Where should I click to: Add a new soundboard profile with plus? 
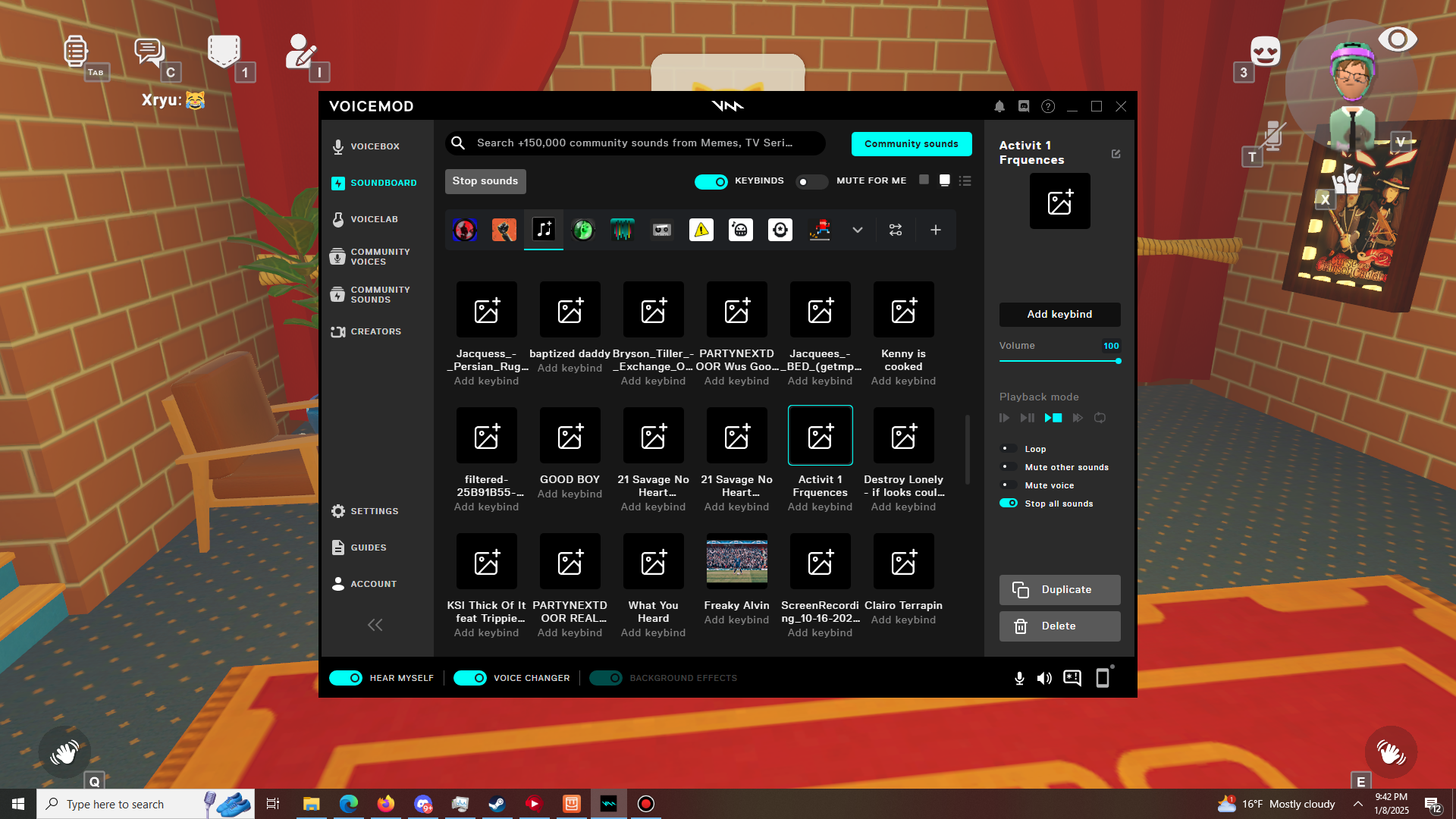tap(936, 230)
